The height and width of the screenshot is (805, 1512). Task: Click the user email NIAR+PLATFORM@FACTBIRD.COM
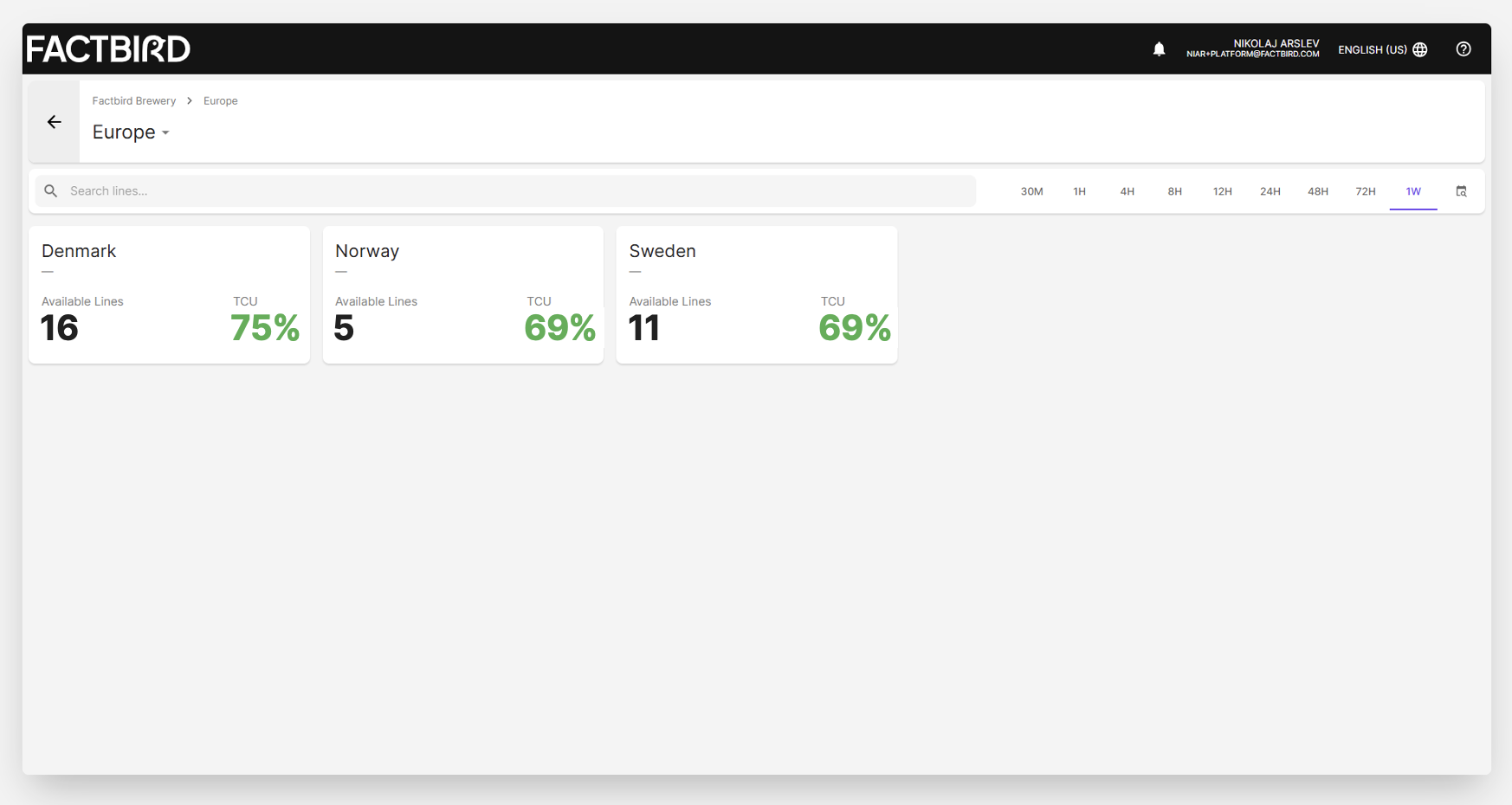(x=1252, y=55)
